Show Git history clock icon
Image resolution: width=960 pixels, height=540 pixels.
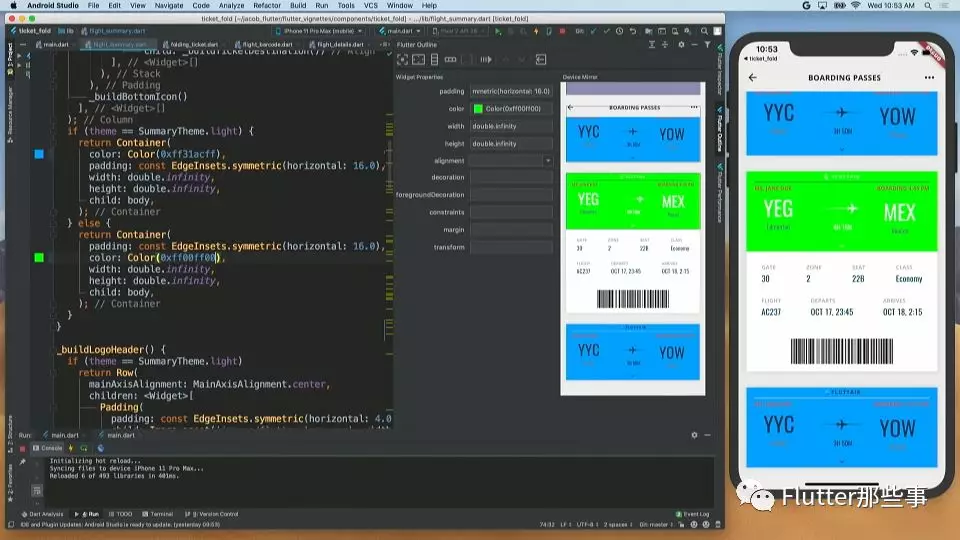click(619, 31)
